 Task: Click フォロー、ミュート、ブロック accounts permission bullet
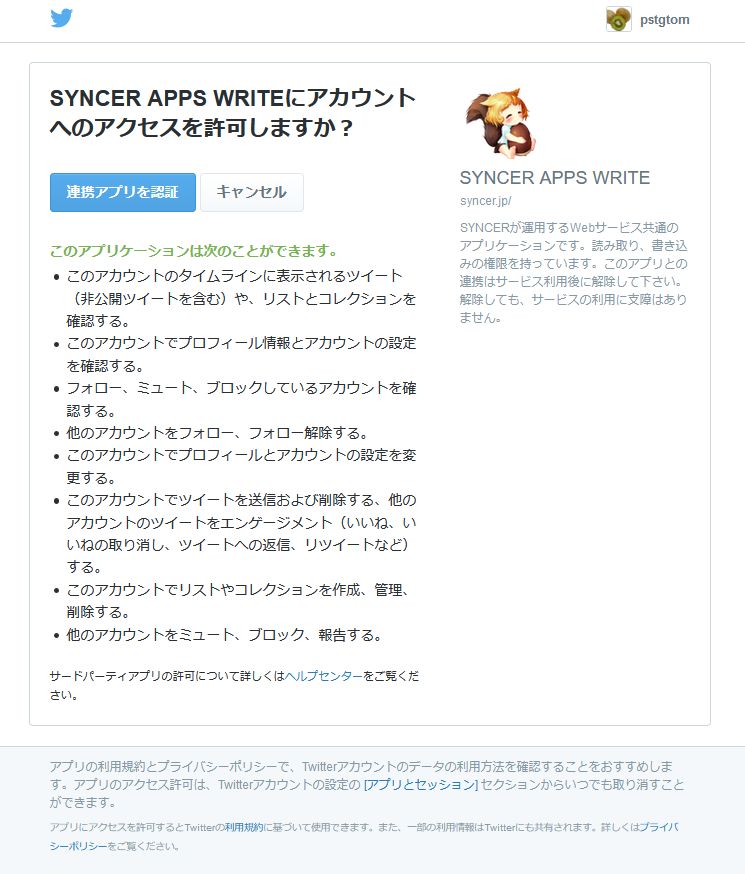[x=241, y=399]
